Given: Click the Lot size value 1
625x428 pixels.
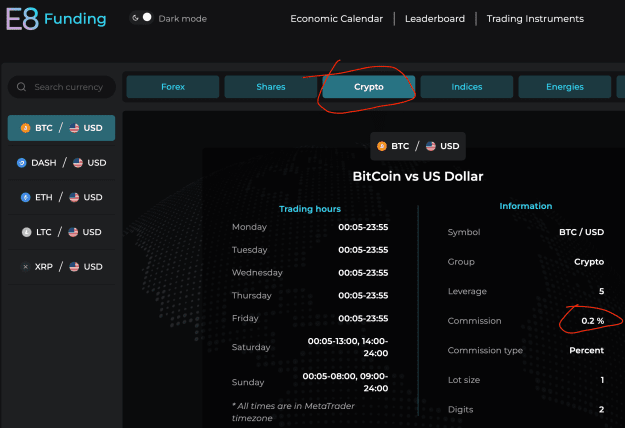Looking at the screenshot, I should coord(602,380).
